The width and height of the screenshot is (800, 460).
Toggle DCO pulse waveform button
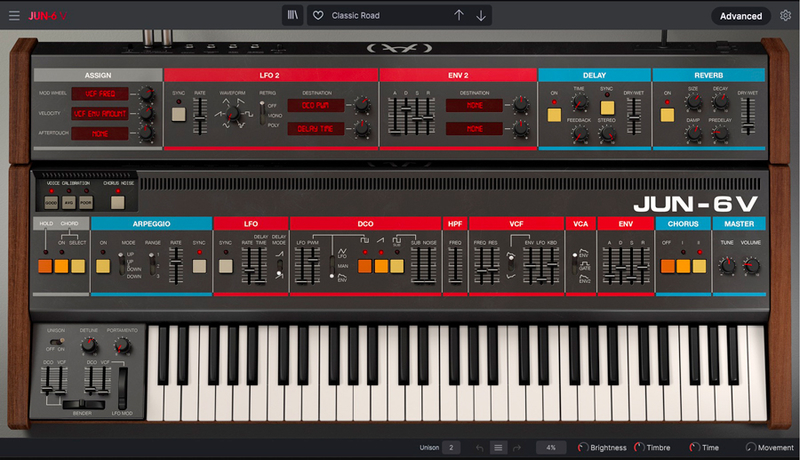tap(365, 266)
